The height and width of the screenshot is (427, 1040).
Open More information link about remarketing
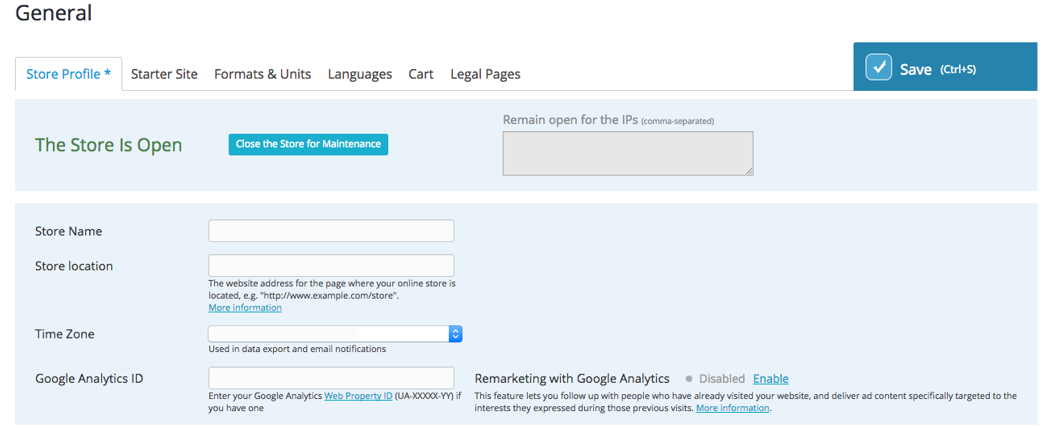[x=733, y=408]
